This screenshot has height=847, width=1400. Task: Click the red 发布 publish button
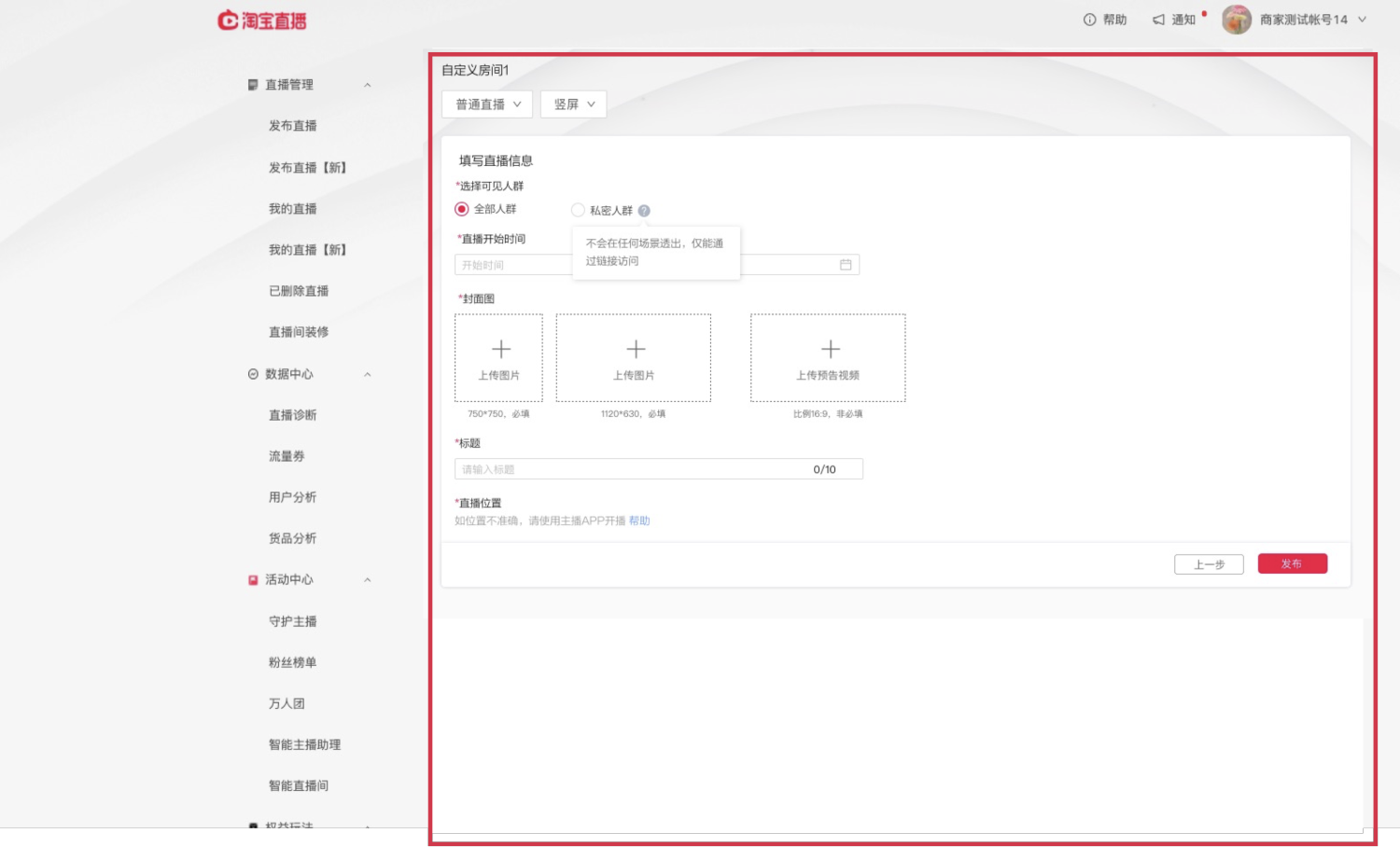pyautogui.click(x=1293, y=563)
